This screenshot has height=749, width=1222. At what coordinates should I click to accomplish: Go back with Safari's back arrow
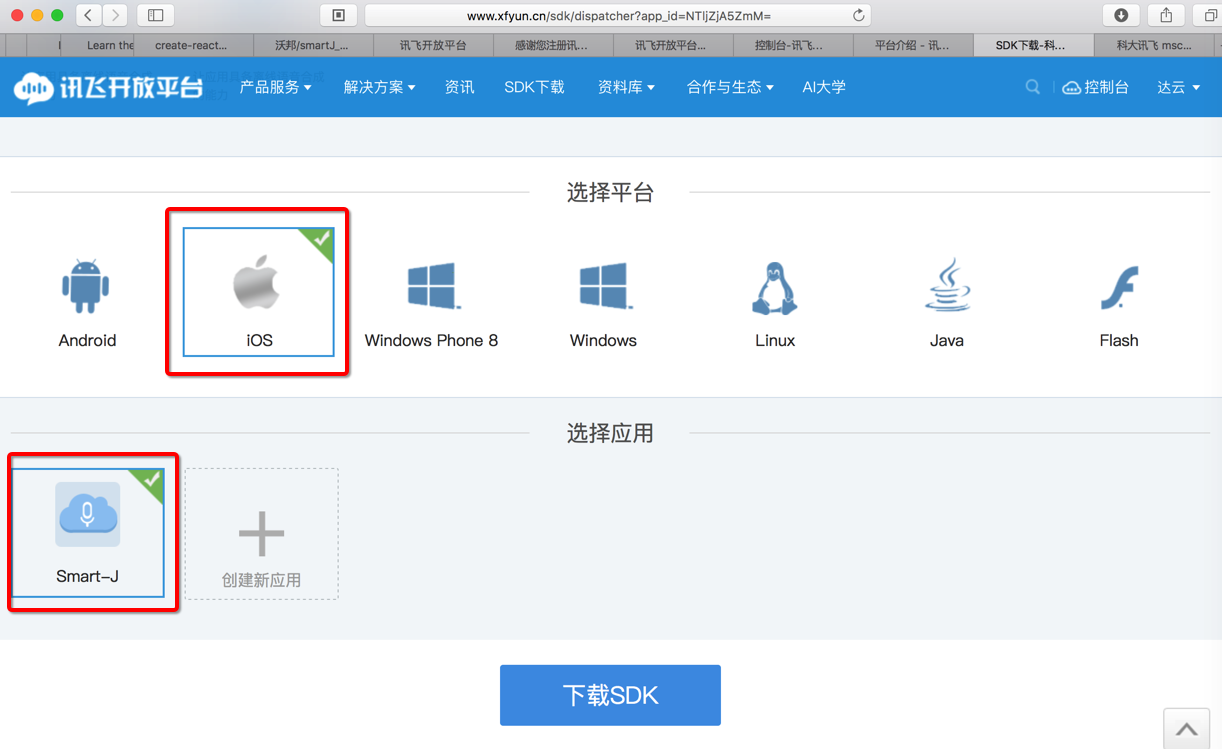pos(89,15)
